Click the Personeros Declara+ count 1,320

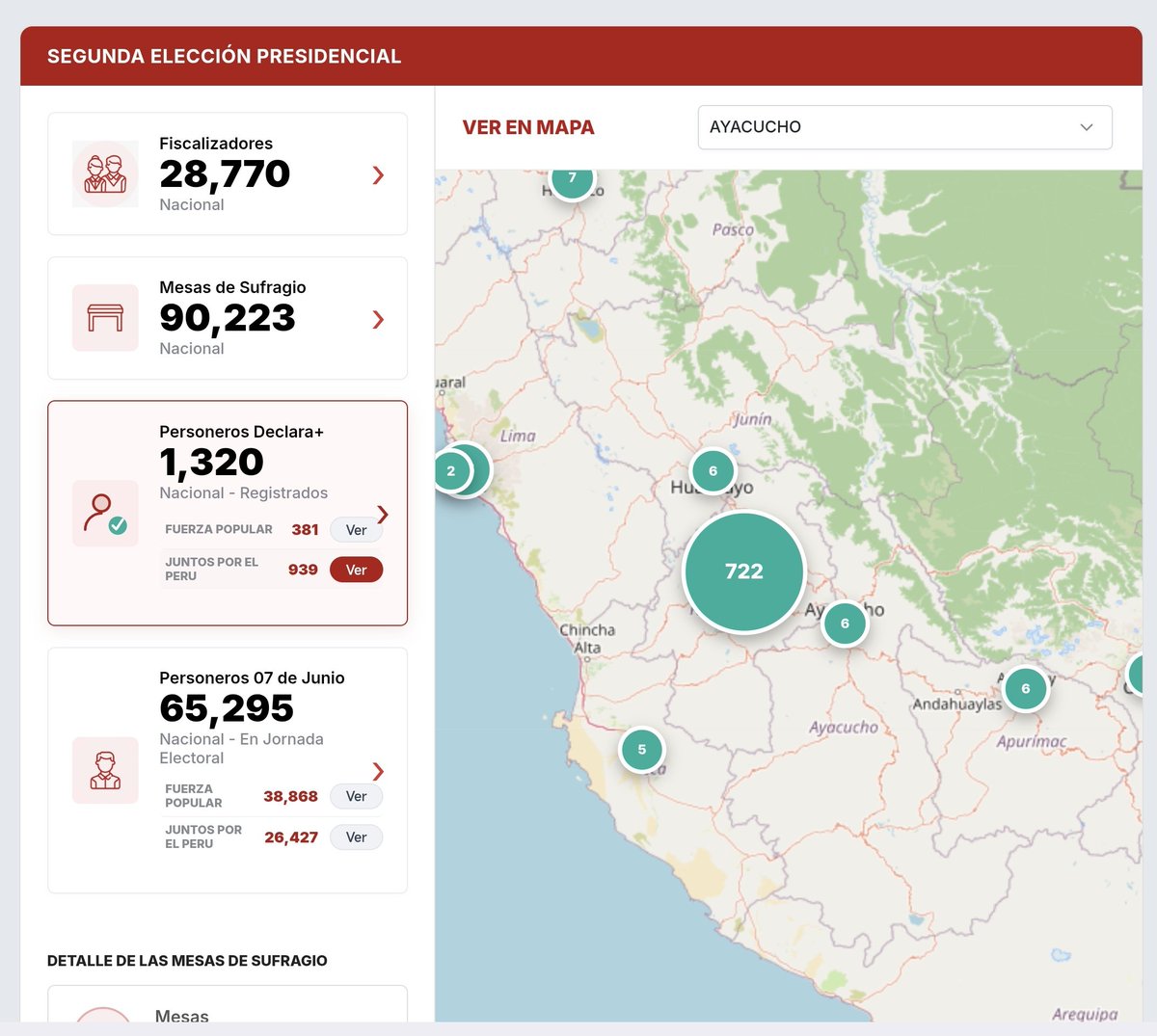point(211,463)
